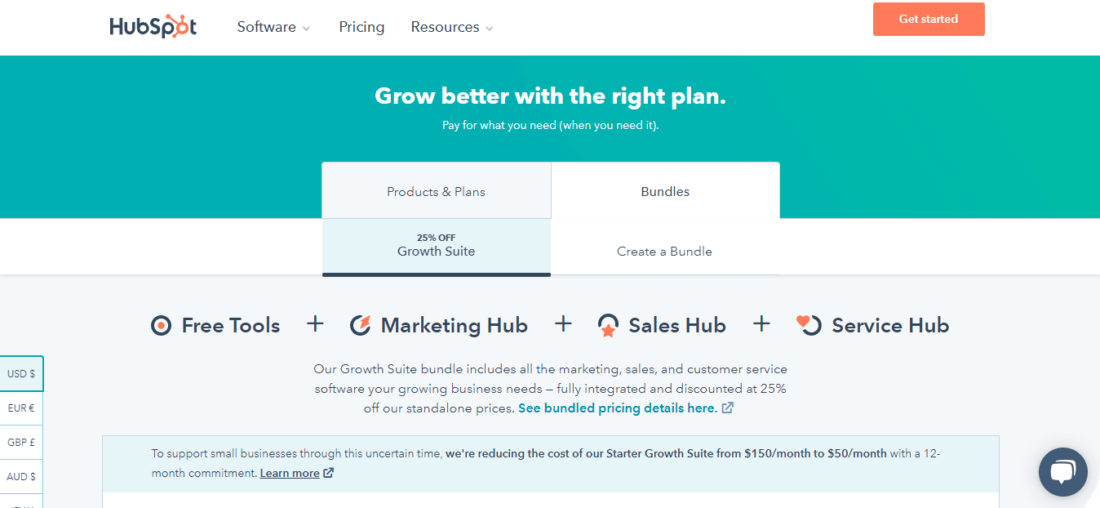
Task: Open the Pricing page
Action: point(361,27)
